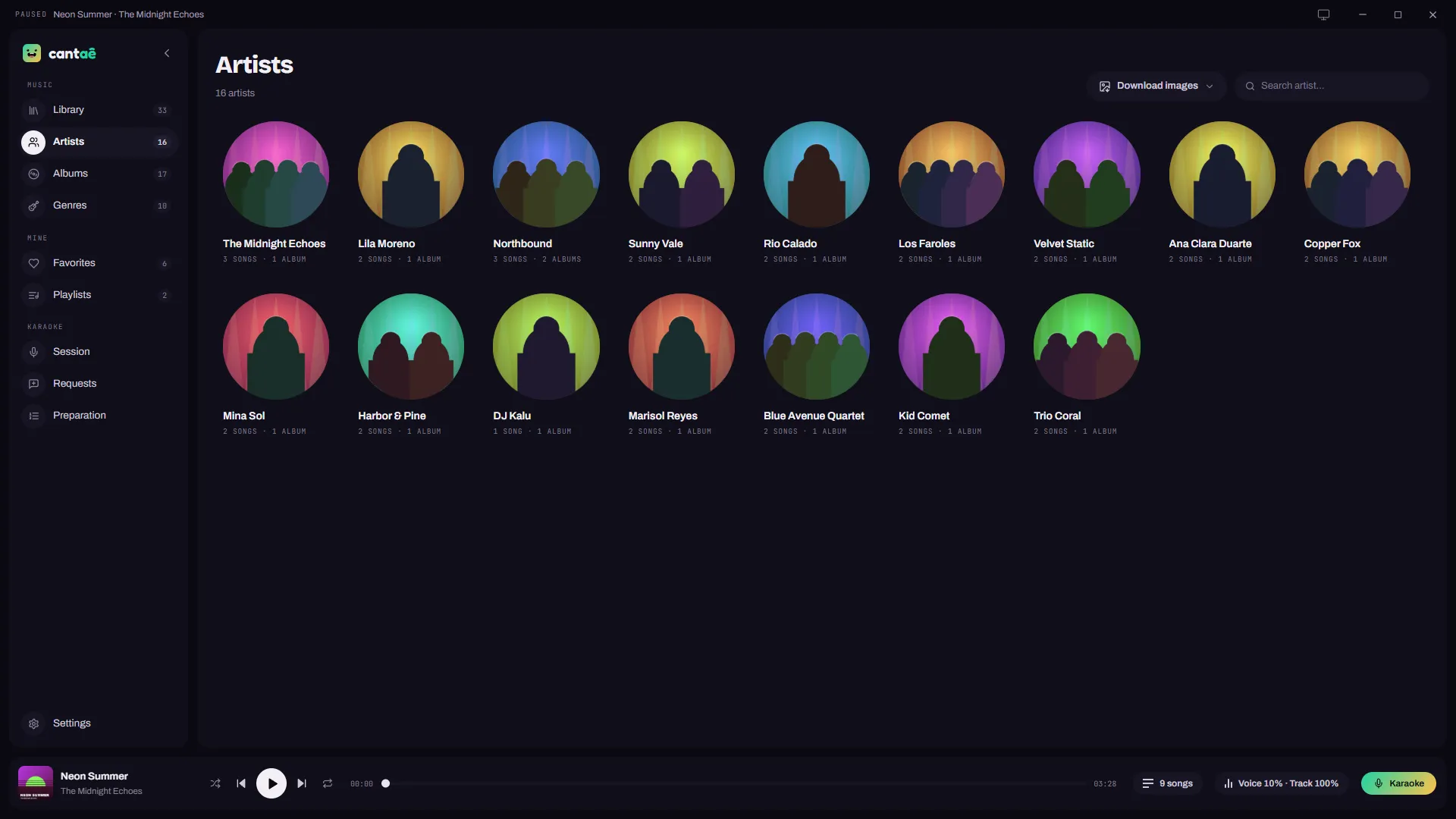Open the Preparation list icon
This screenshot has width=1456, height=819.
(33, 416)
